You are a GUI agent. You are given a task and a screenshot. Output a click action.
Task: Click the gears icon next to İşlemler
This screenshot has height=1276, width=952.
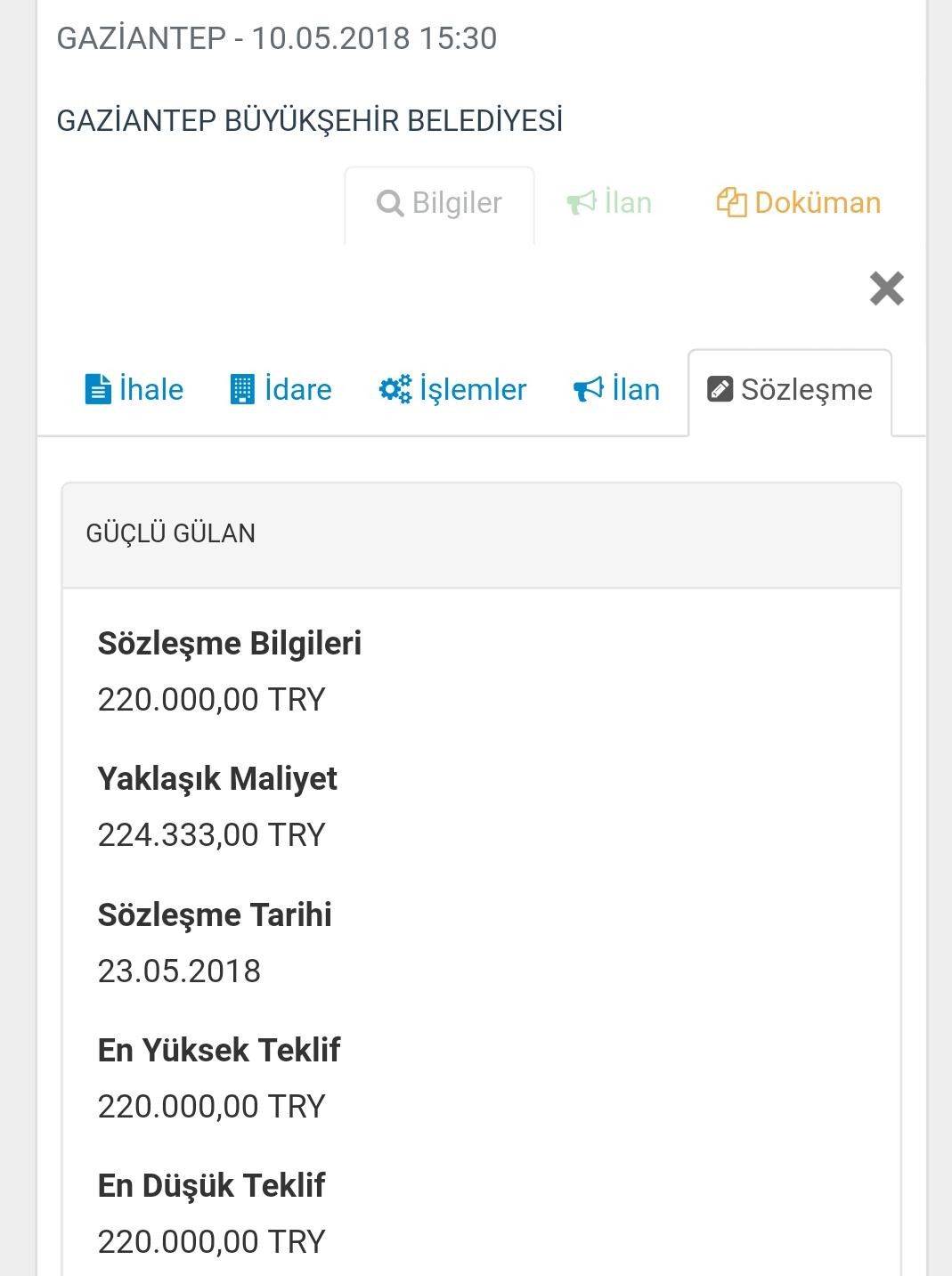click(395, 387)
